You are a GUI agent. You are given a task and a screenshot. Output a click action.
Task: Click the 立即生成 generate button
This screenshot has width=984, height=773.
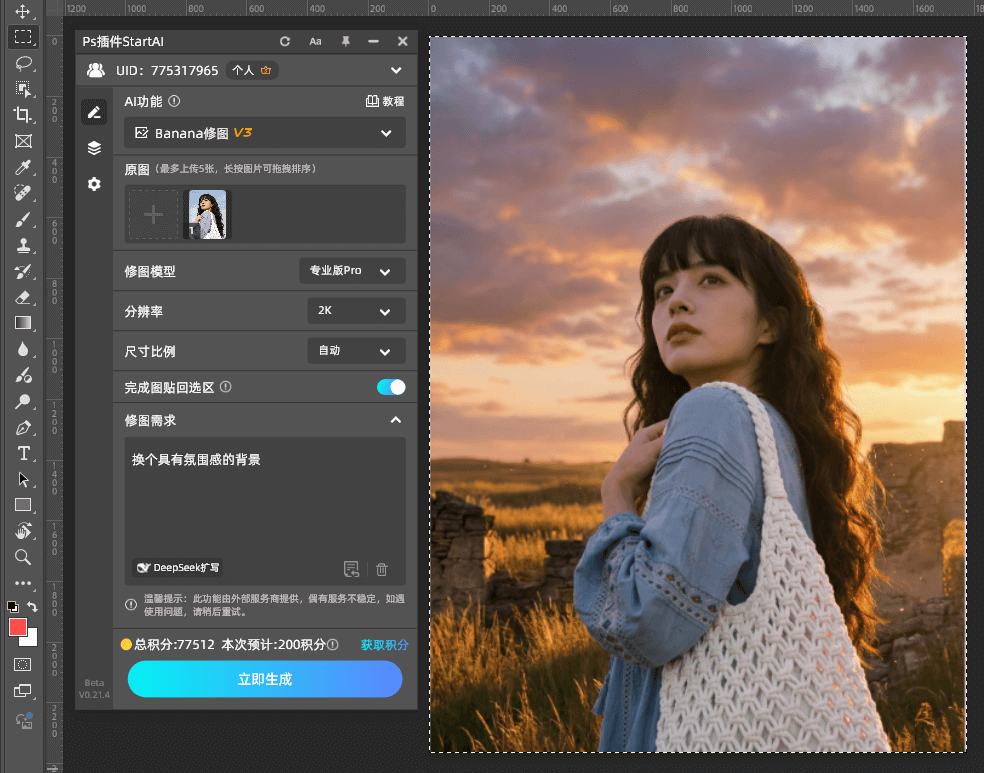[264, 679]
